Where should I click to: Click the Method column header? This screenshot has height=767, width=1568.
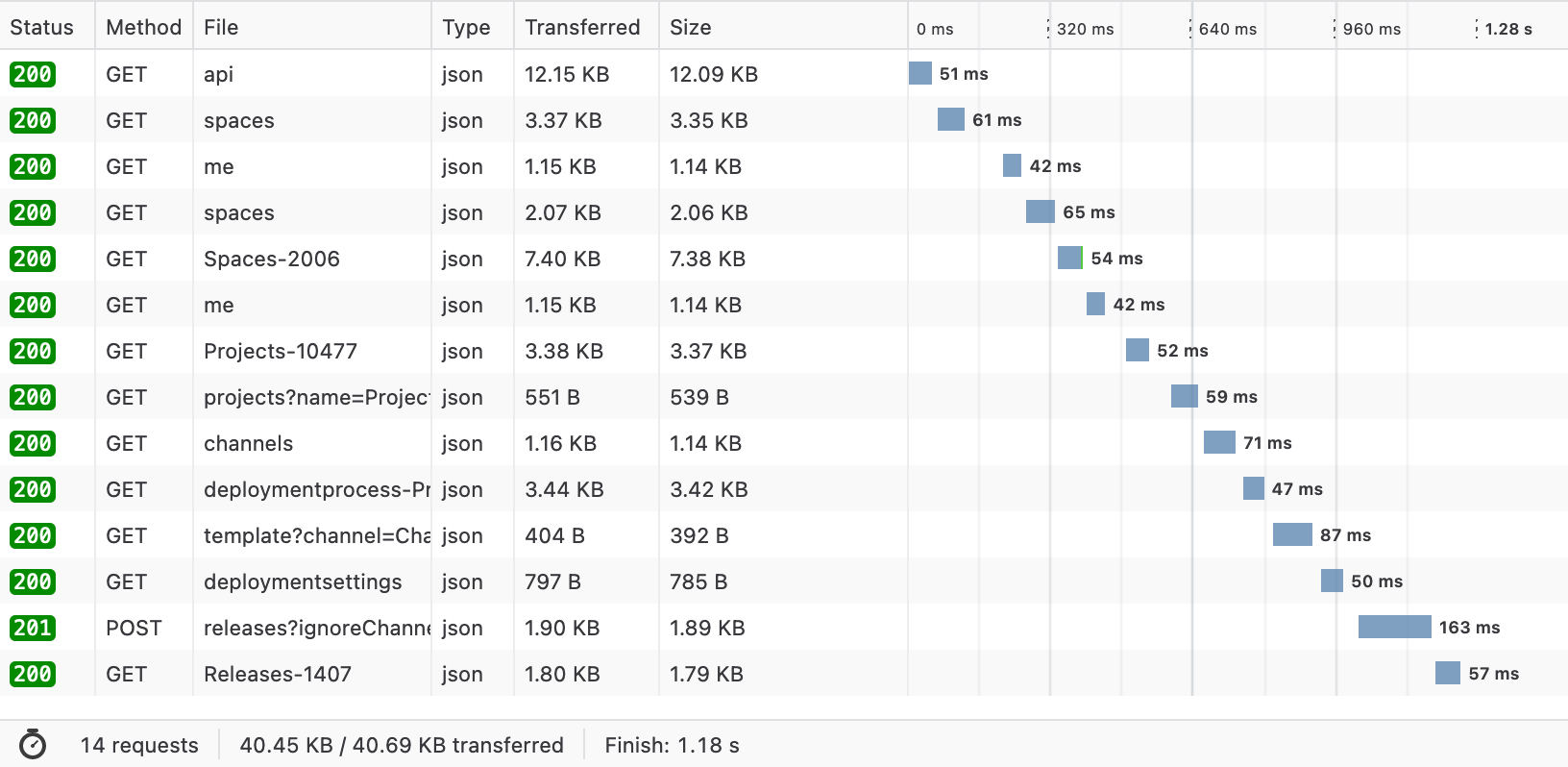pos(143,26)
